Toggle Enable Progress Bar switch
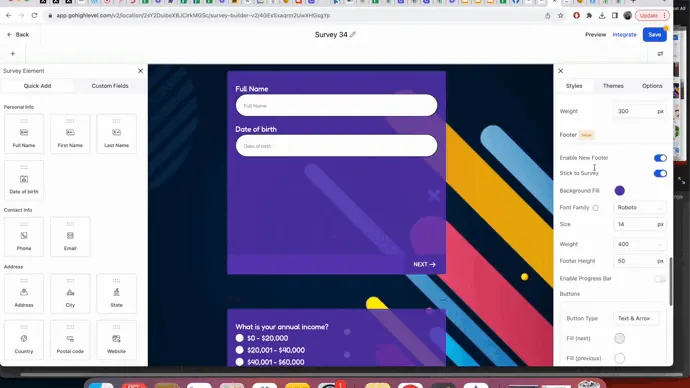 click(660, 279)
